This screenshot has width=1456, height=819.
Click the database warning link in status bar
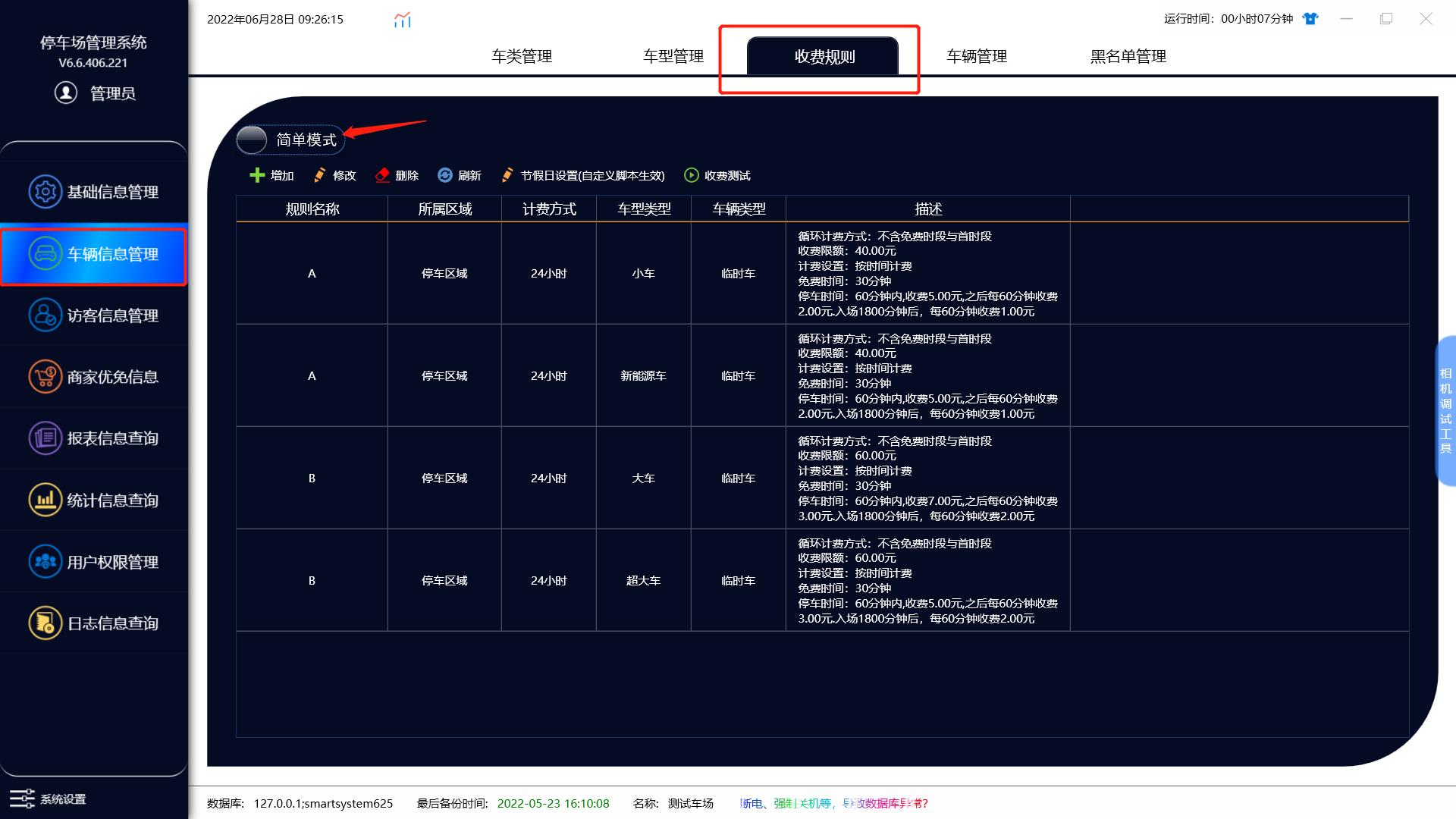click(833, 803)
